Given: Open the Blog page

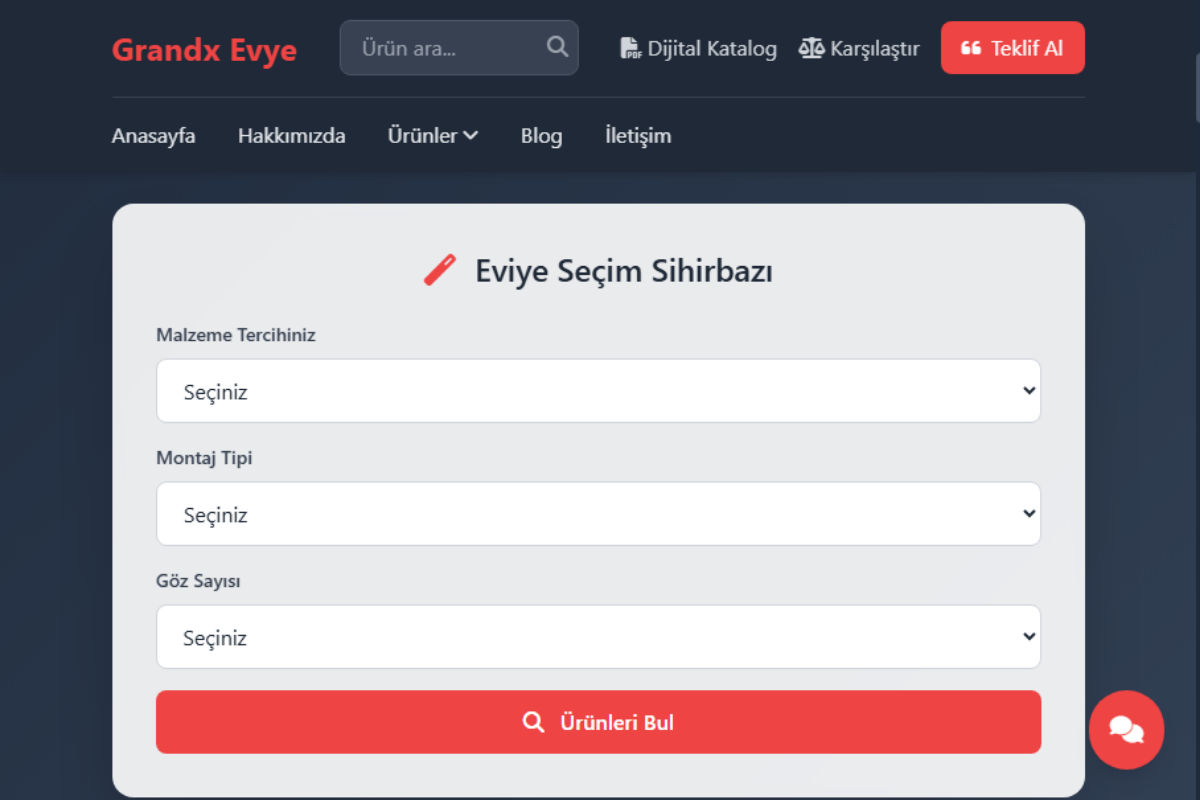Looking at the screenshot, I should [541, 135].
